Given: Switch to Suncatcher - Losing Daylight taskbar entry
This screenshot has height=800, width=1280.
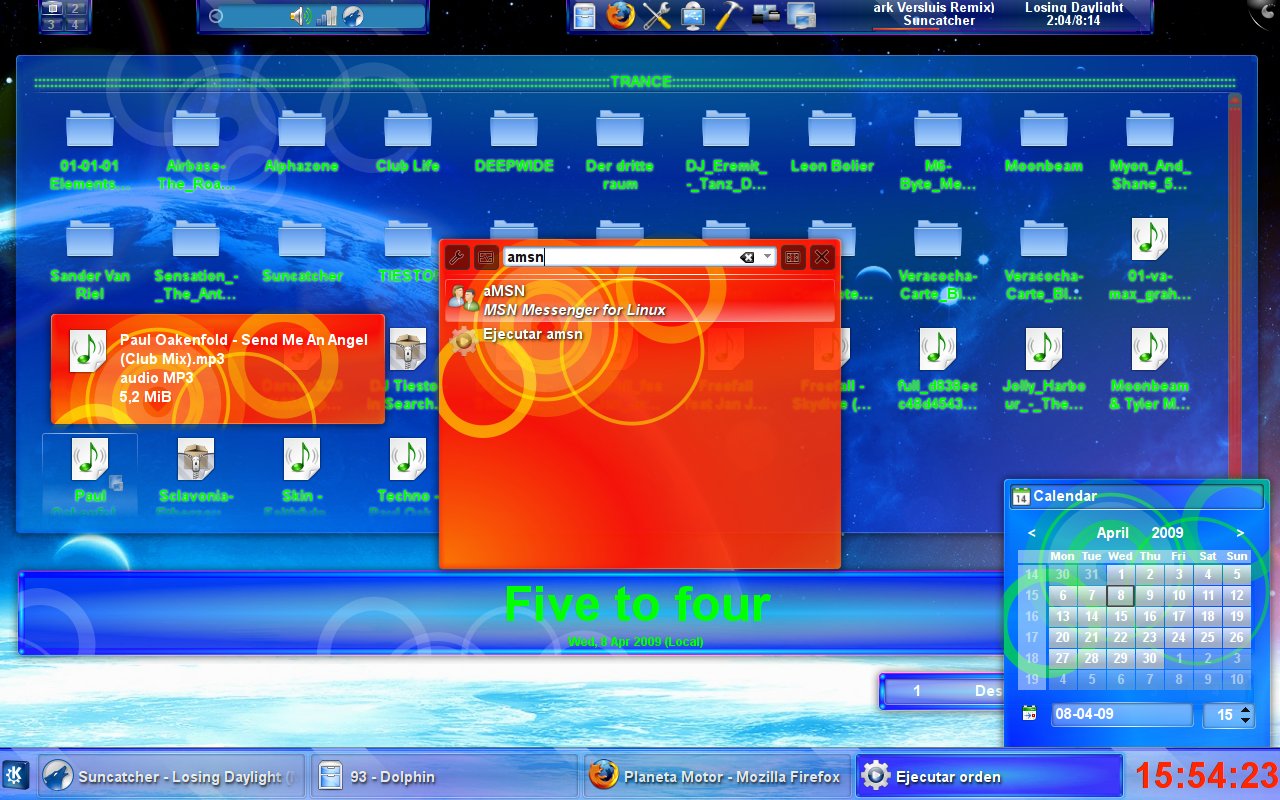Looking at the screenshot, I should (x=171, y=776).
